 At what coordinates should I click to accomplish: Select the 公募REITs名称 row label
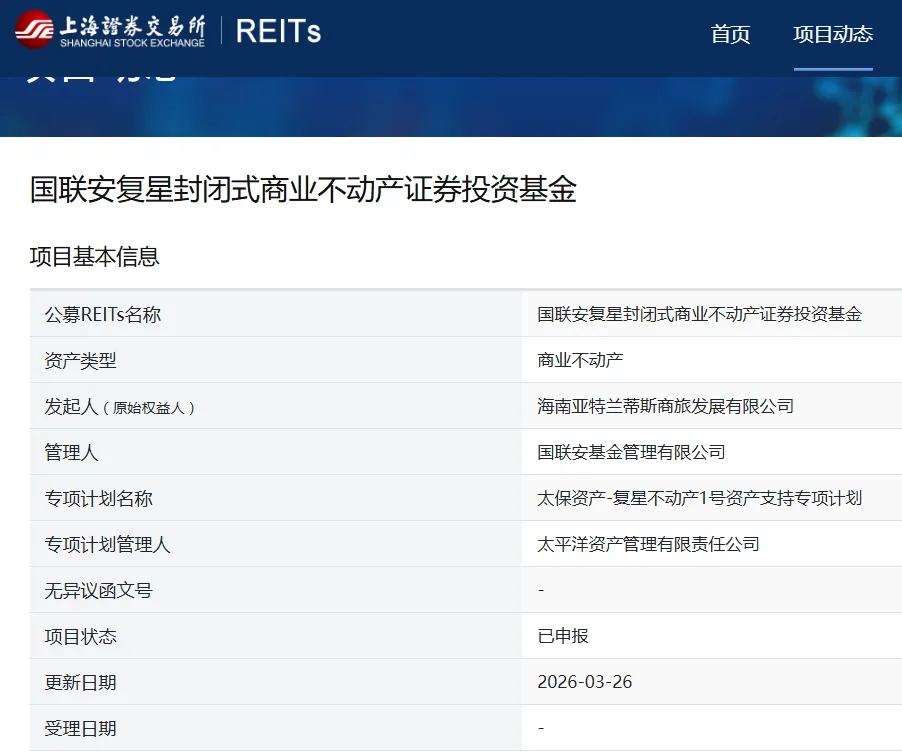pos(102,315)
